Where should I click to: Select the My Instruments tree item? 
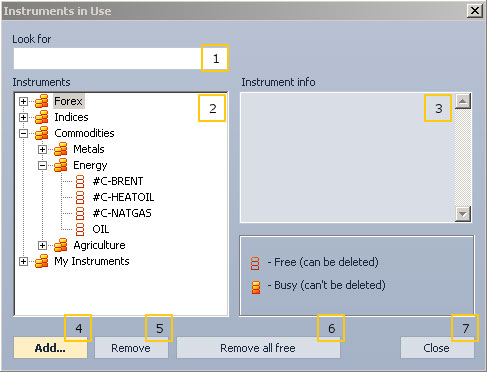pos(92,261)
